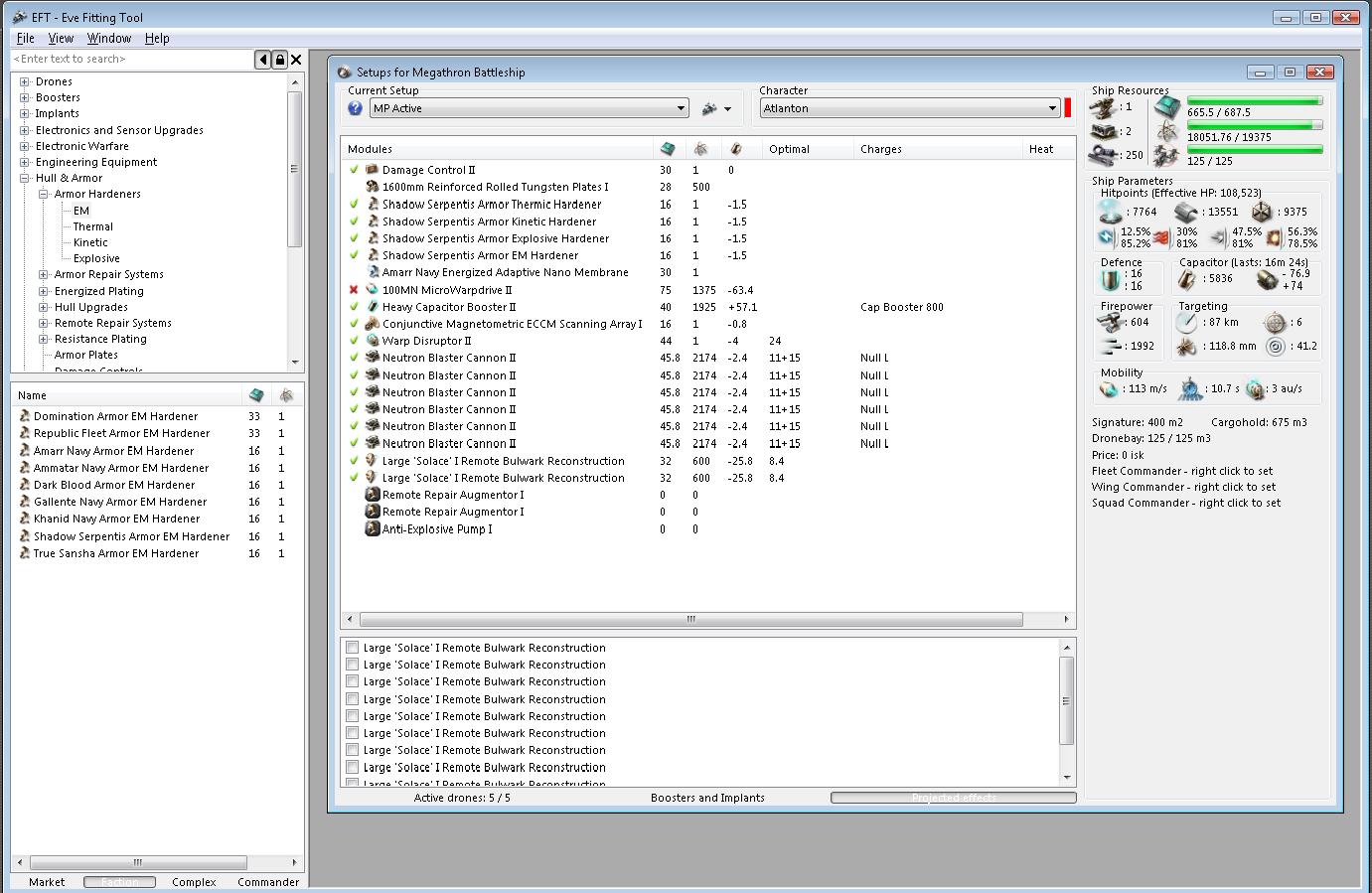The height and width of the screenshot is (893, 1372).
Task: Click the hull structure icon showing 9375
Action: click(x=1261, y=212)
